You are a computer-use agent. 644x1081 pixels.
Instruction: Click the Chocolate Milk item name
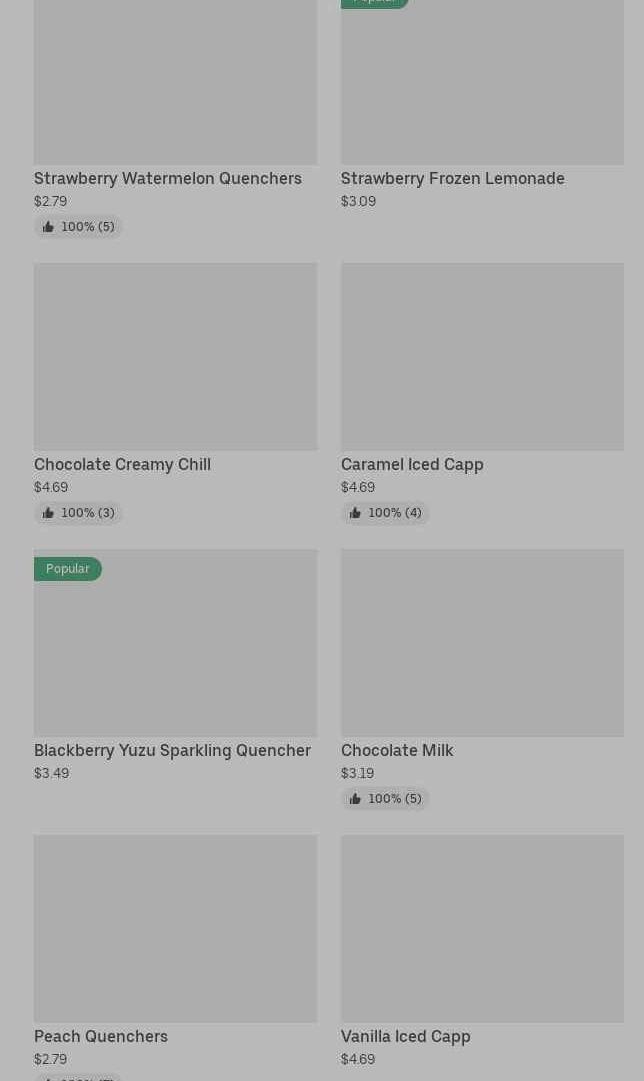(397, 750)
